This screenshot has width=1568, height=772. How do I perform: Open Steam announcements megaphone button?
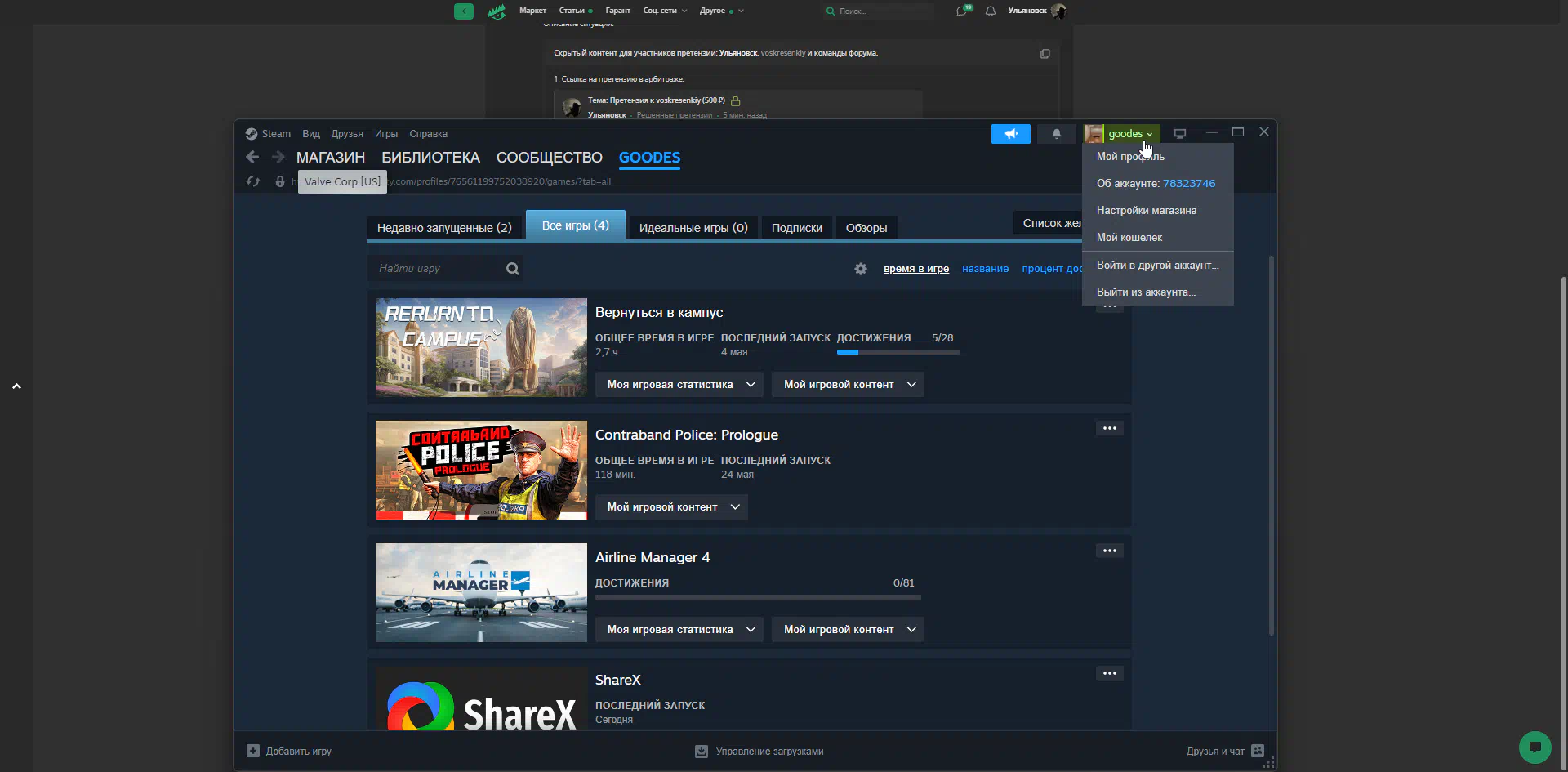coord(1011,134)
